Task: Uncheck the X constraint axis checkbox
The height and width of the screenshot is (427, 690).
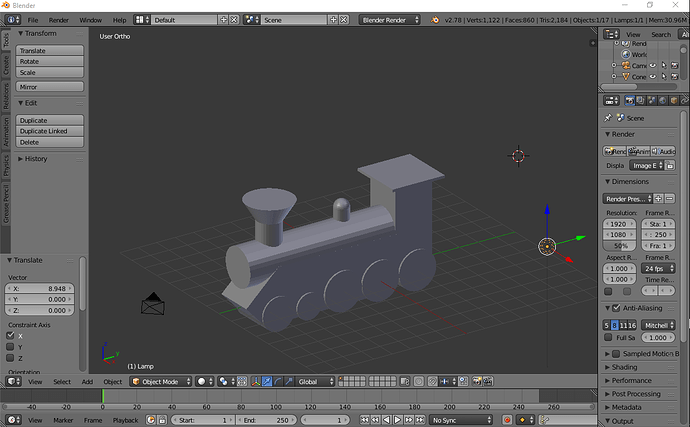Action: [x=11, y=335]
